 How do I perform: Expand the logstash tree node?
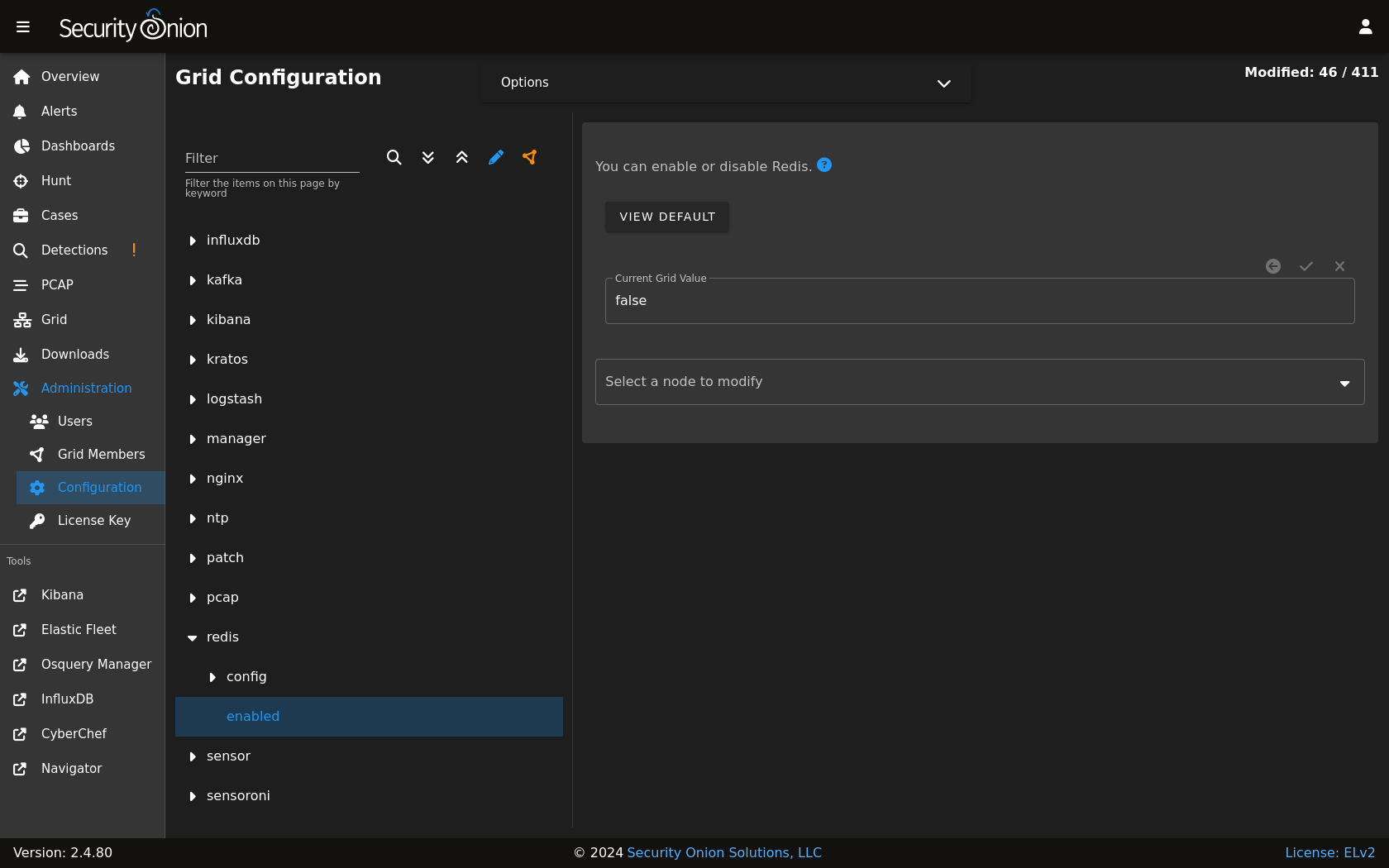tap(193, 399)
